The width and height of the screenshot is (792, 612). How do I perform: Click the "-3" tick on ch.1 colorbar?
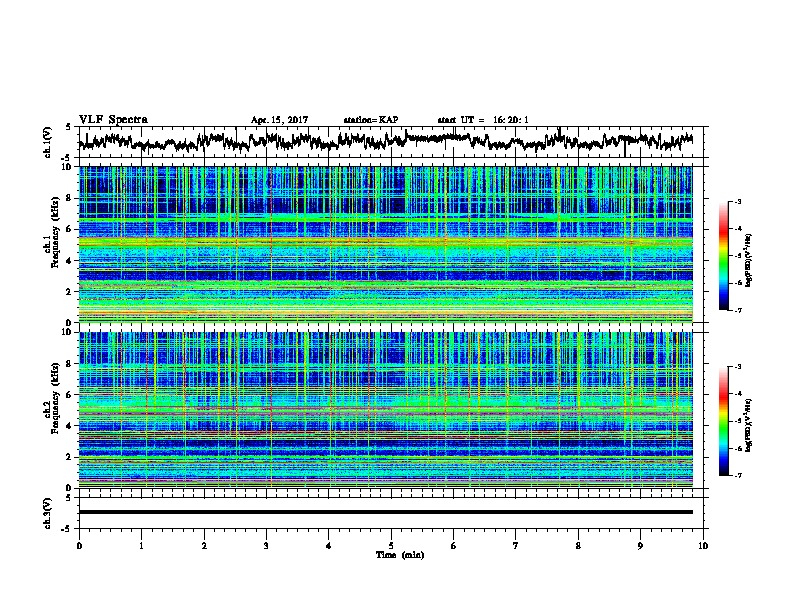tap(737, 202)
